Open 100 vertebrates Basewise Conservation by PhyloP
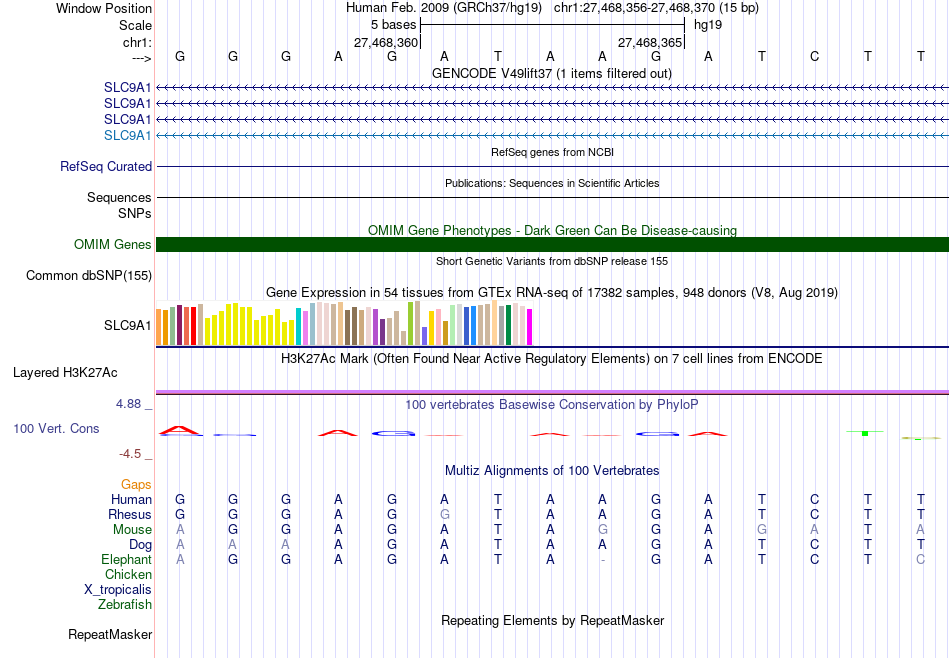This screenshot has height=658, width=950. click(552, 404)
